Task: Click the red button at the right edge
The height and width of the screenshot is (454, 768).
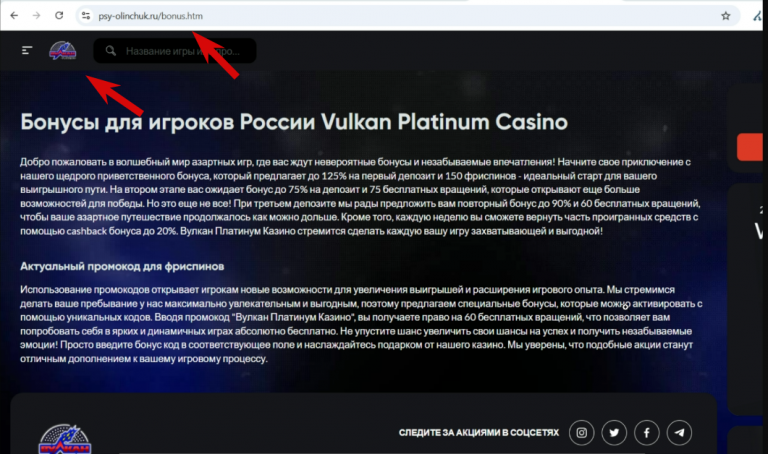Action: pos(750,146)
